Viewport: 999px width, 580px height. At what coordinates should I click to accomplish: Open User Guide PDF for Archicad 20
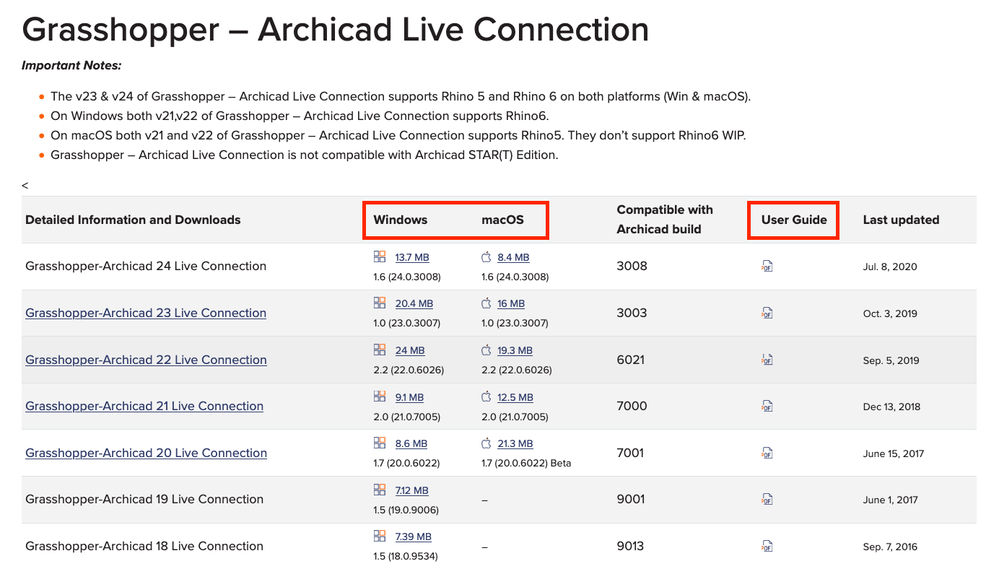click(x=767, y=453)
